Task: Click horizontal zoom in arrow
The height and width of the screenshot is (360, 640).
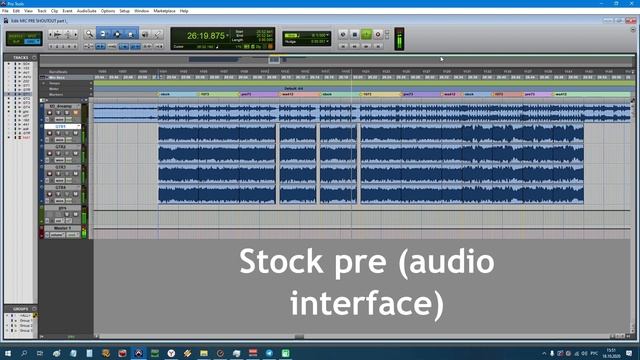Action: point(76,34)
